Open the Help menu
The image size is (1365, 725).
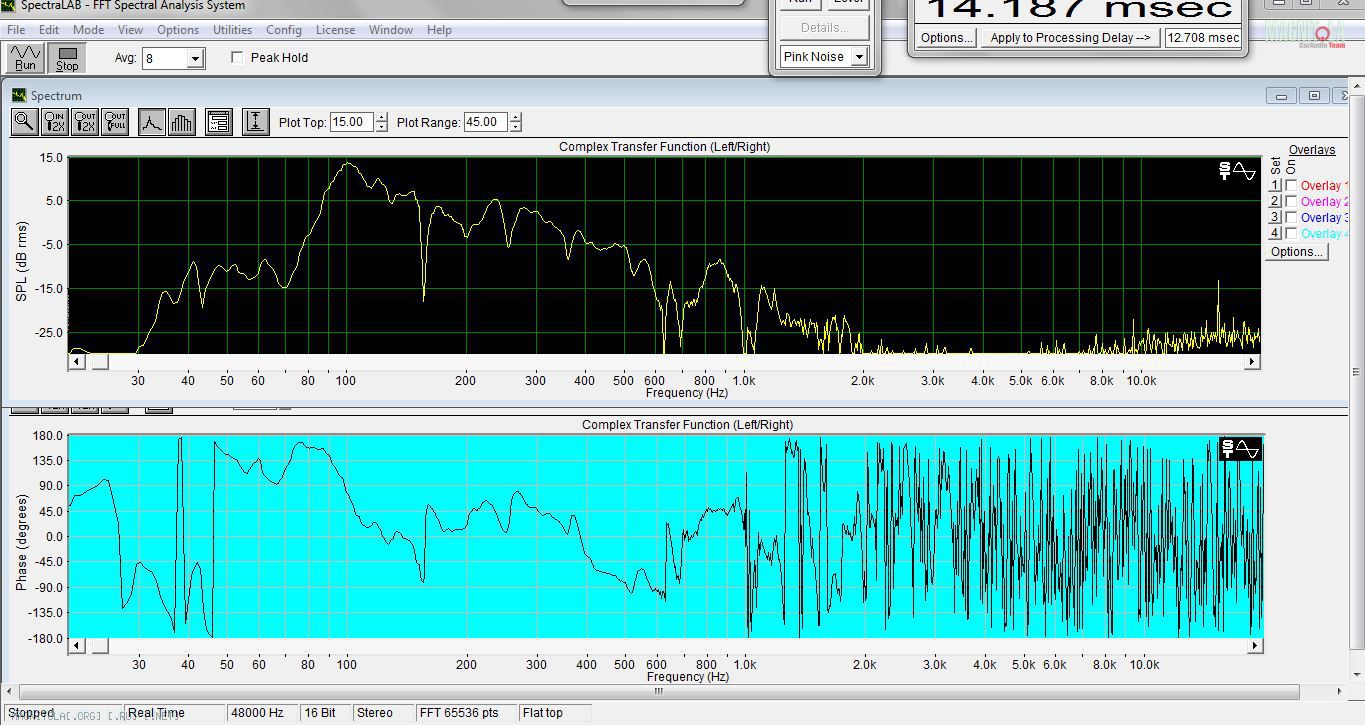tap(439, 30)
